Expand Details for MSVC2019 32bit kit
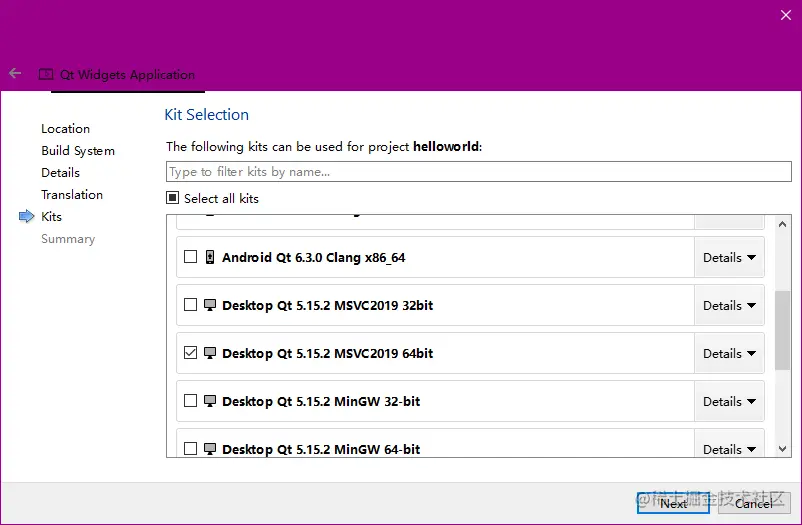 (729, 305)
